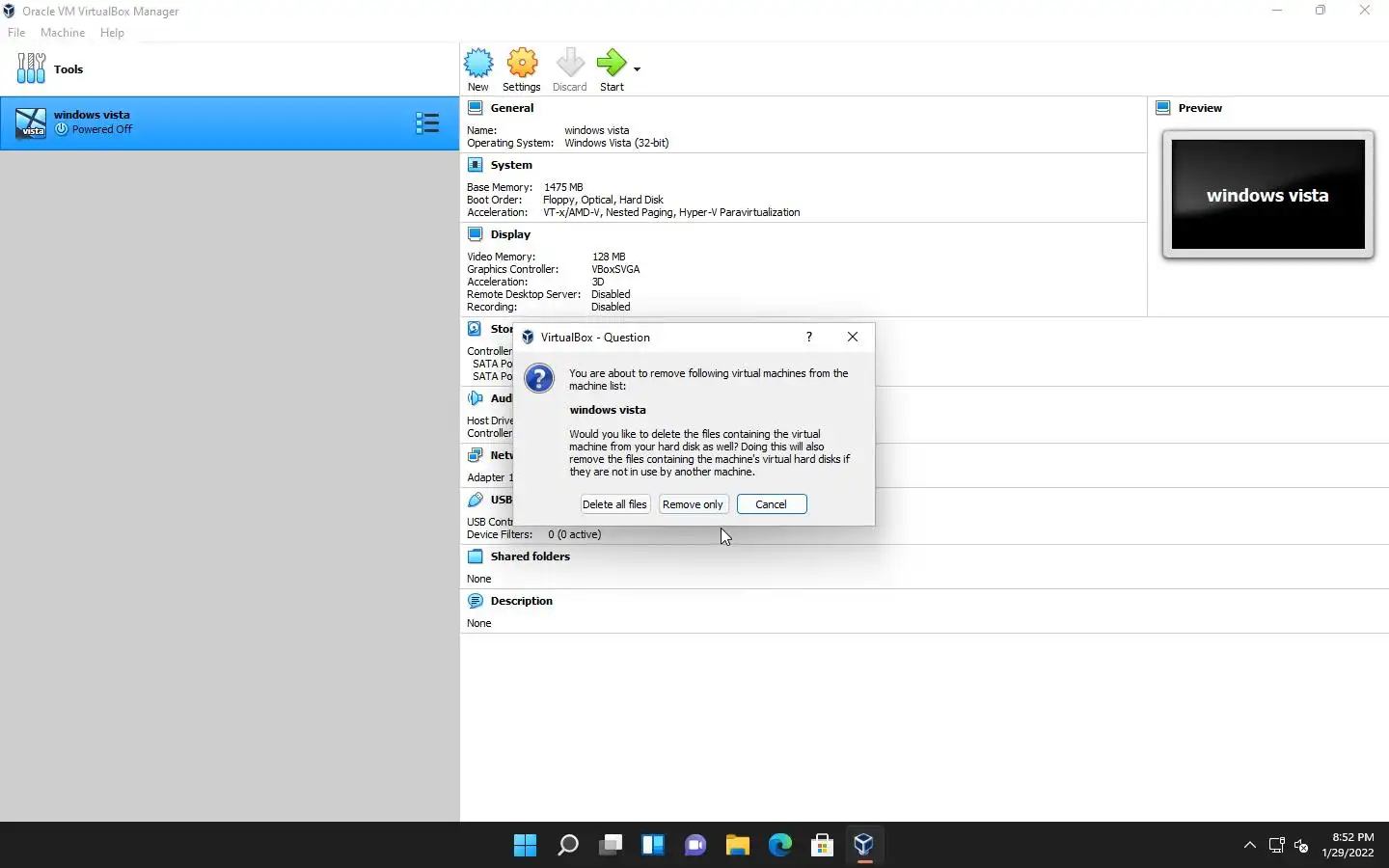
Task: Click the Description heading
Action: pyautogui.click(x=522, y=601)
